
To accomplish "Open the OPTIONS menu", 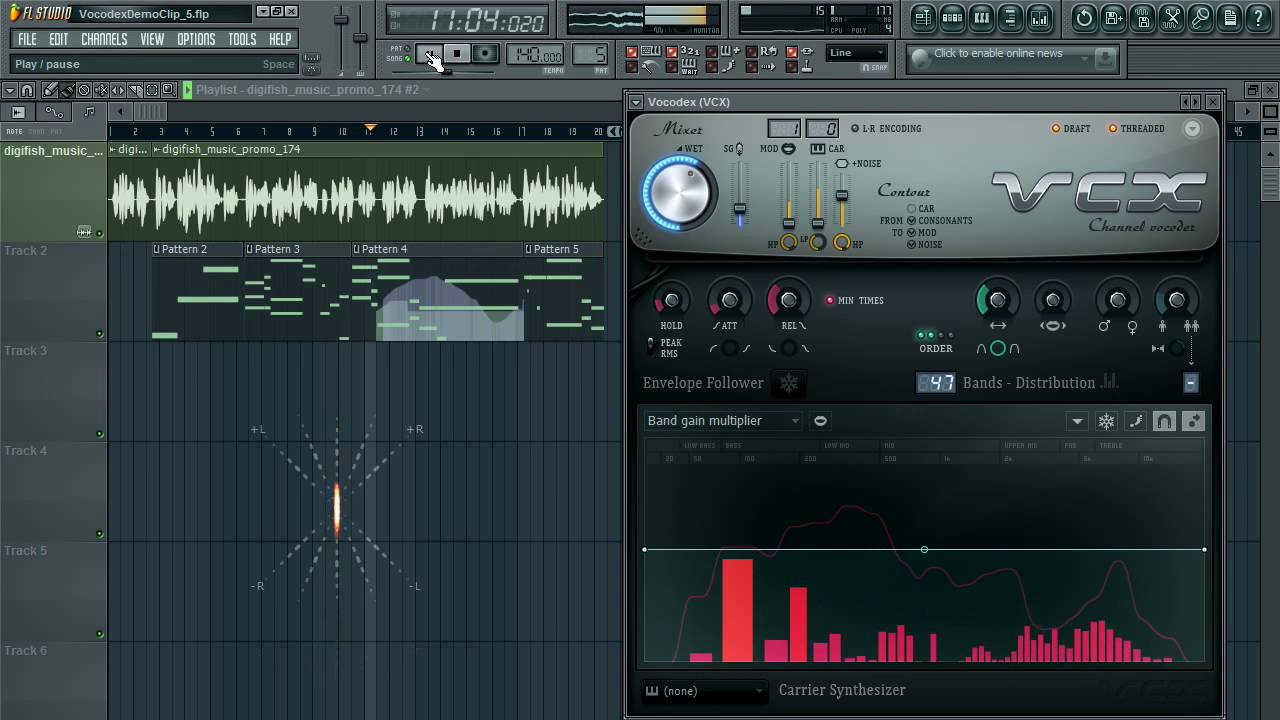I will click(196, 39).
